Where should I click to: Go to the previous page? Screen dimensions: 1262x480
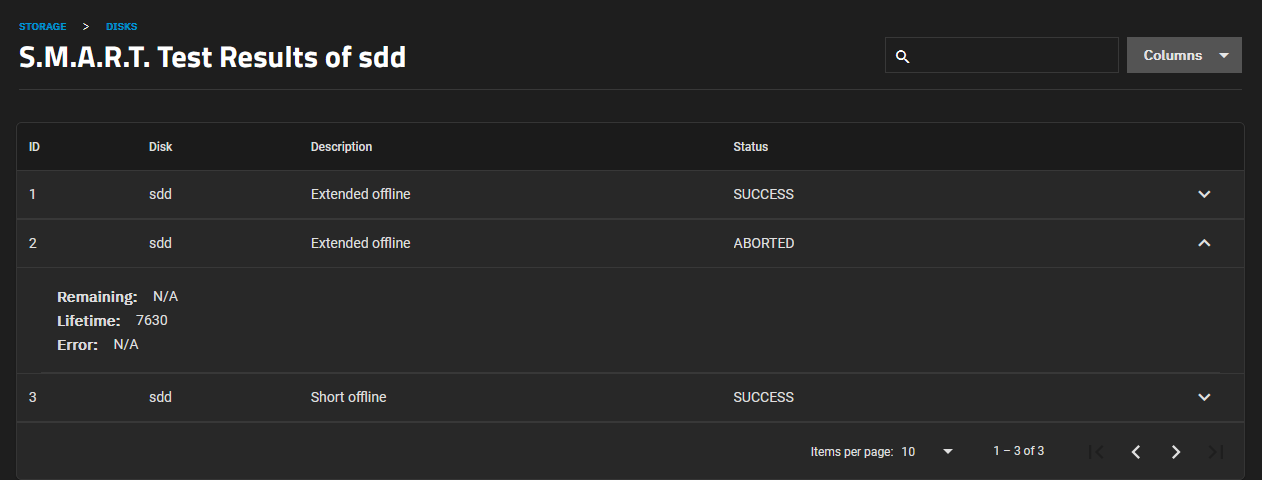[x=1136, y=452]
